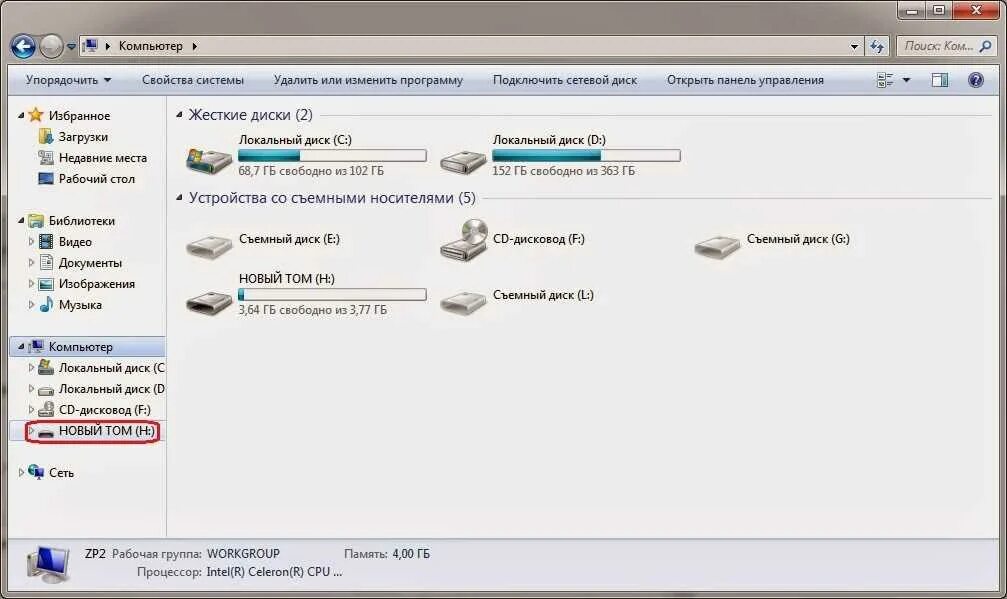Click Открыть панель управления

pos(745,80)
